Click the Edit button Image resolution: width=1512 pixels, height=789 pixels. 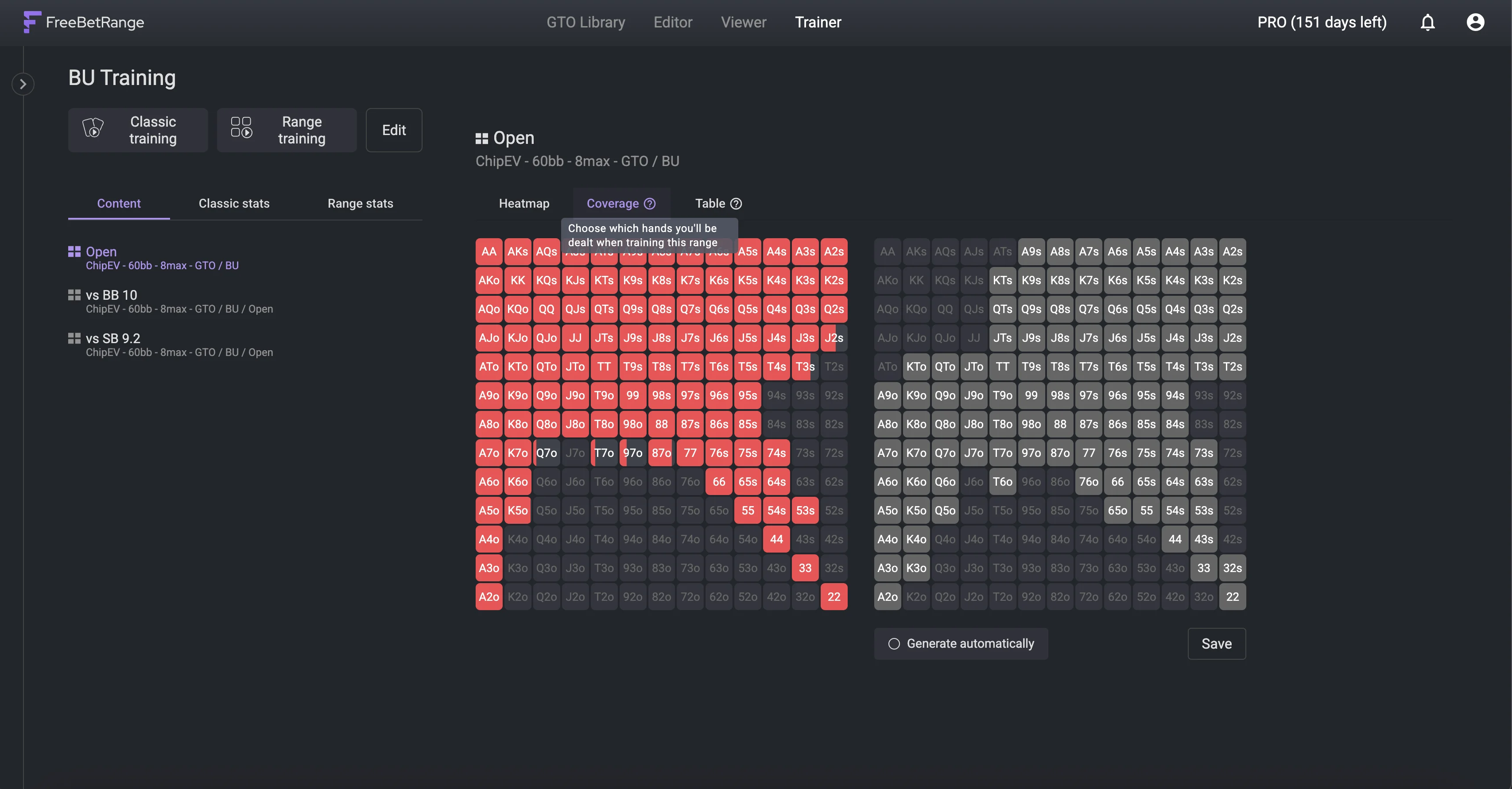tap(394, 130)
